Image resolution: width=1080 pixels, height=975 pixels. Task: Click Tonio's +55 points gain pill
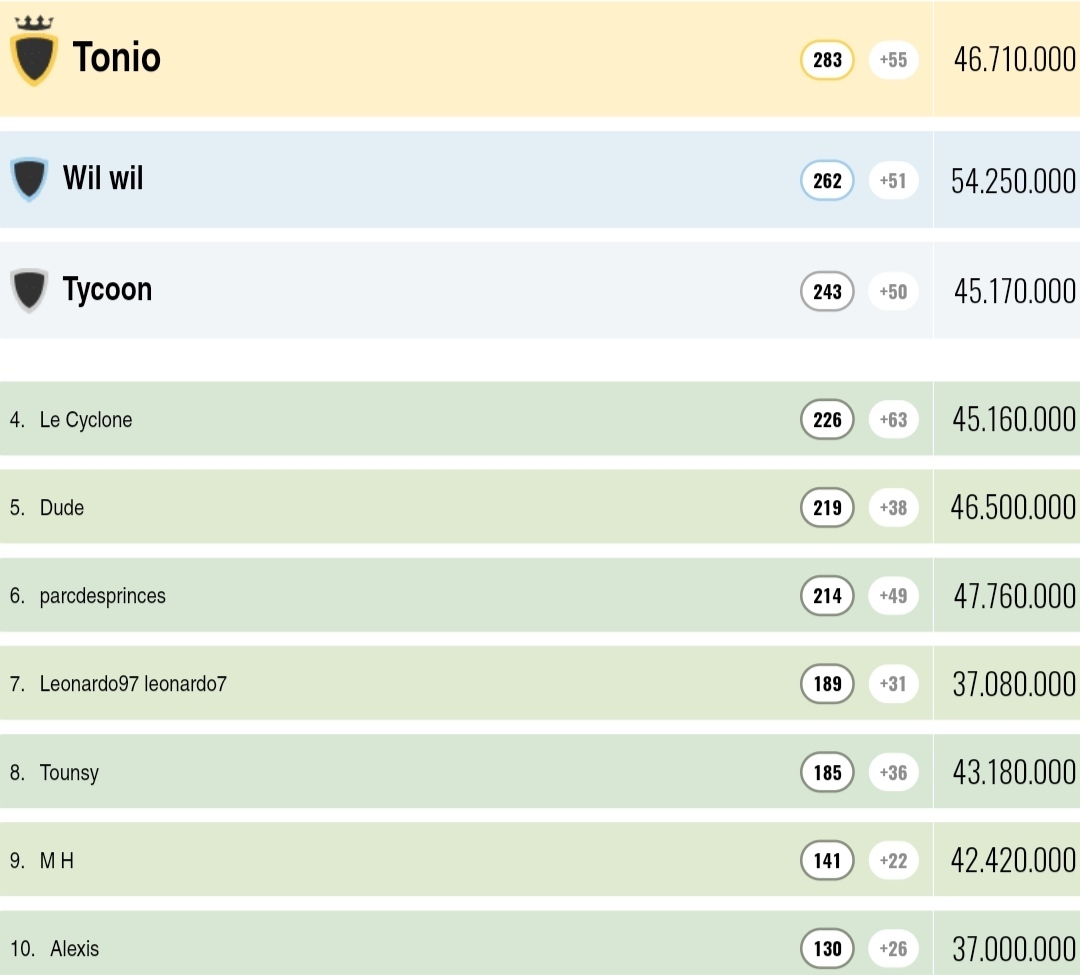pos(893,60)
